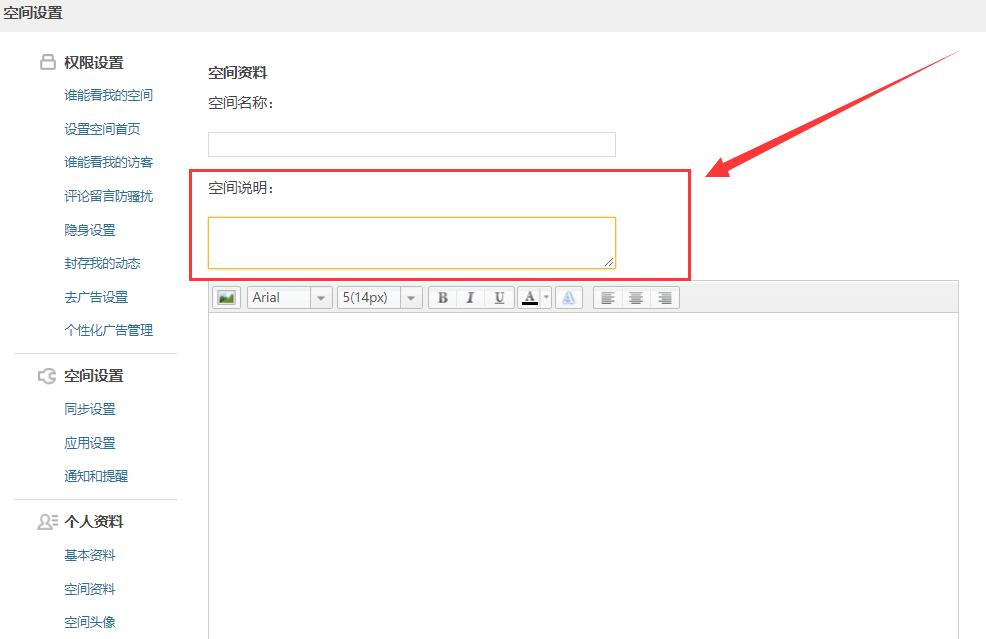The height and width of the screenshot is (639, 986).
Task: Click the lock icon beside 权限设置
Action: pyautogui.click(x=48, y=62)
